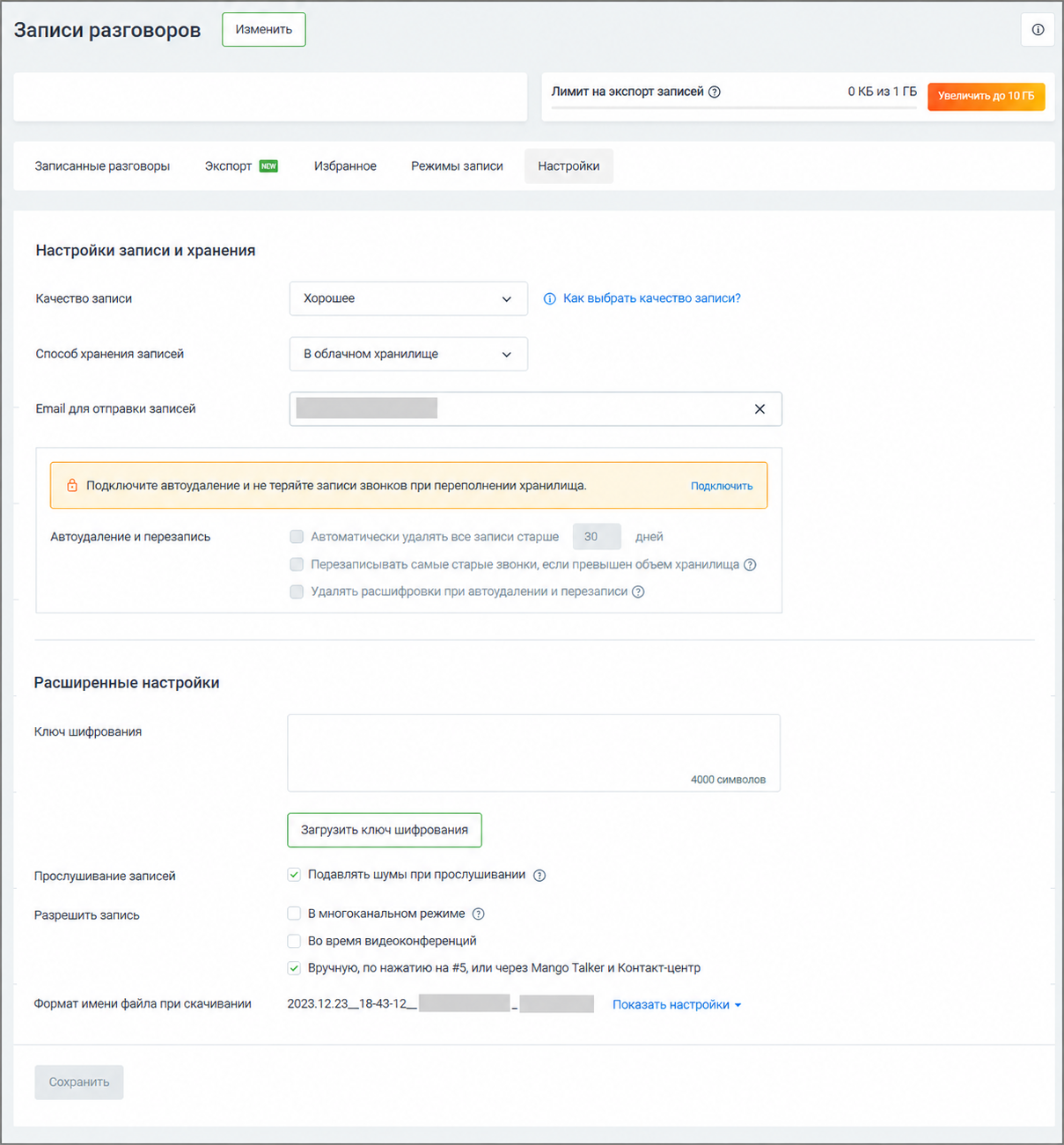1064x1145 pixels.
Task: Click Расширенные настройки heading
Action: coord(127,683)
